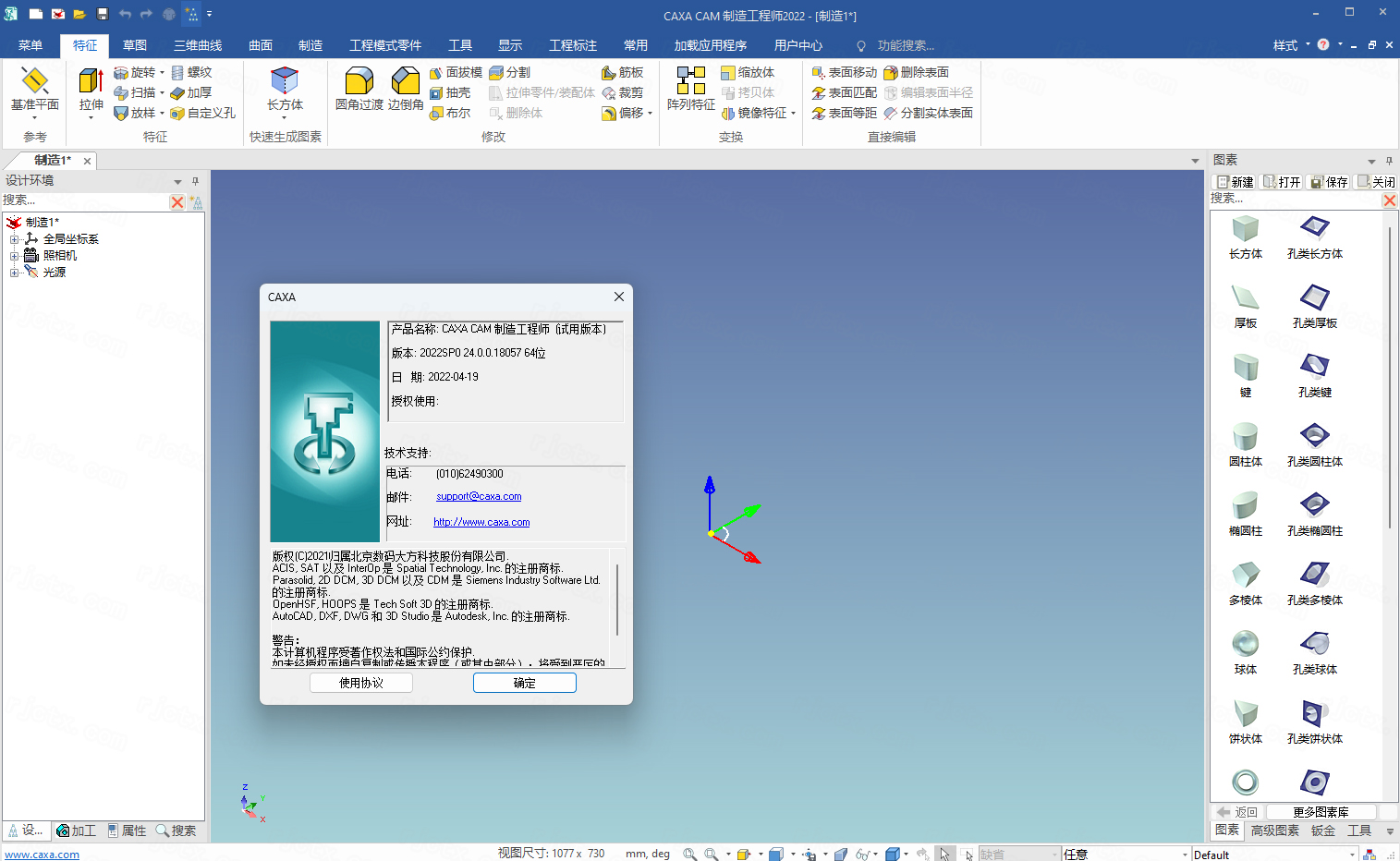Click the 新建 button in 图素 panel
The image size is (1400, 861).
pos(1235,182)
